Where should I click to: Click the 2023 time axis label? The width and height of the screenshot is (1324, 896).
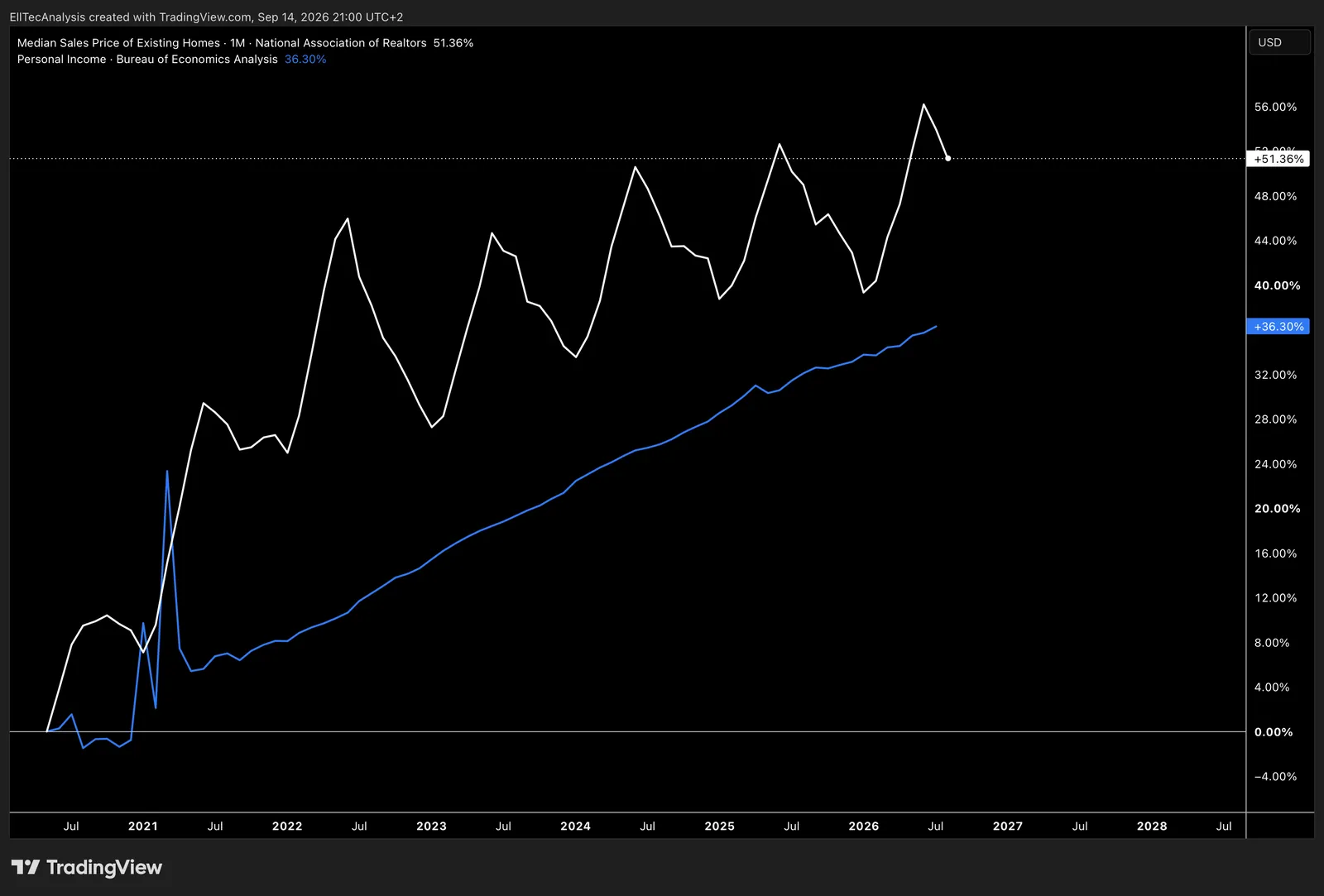(x=431, y=826)
